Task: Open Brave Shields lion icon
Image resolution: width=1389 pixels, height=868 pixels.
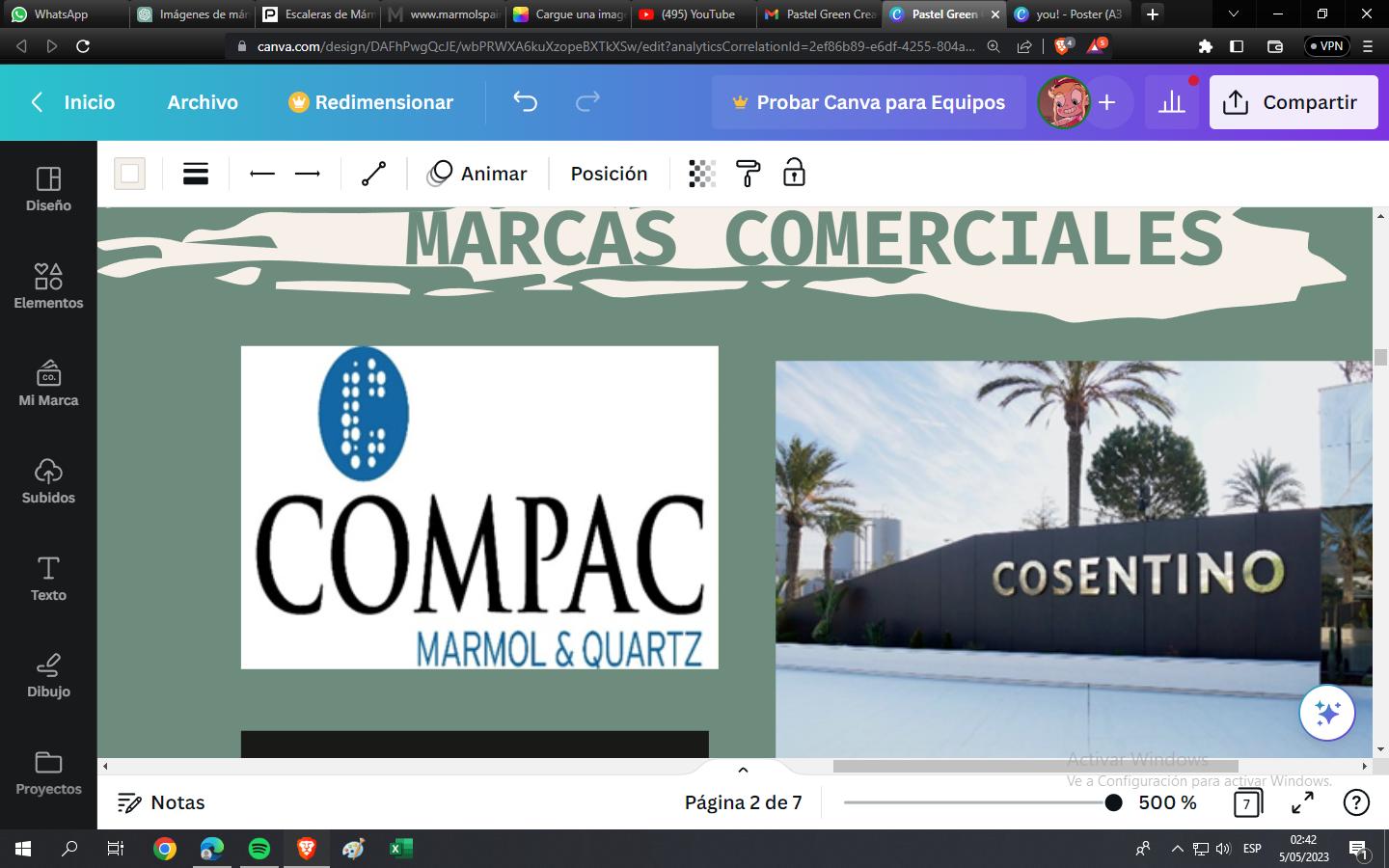Action: coord(1062,46)
